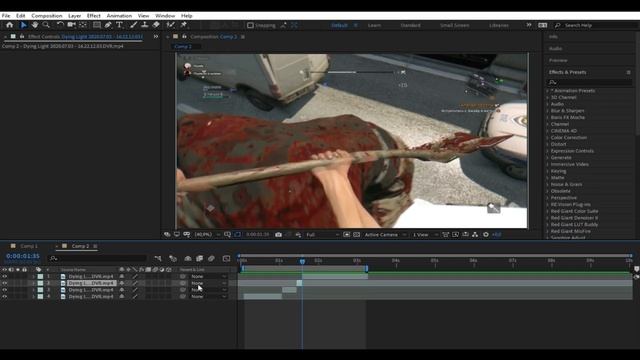Open the Composition menu
Viewport: 640px width, 360px height.
click(47, 16)
